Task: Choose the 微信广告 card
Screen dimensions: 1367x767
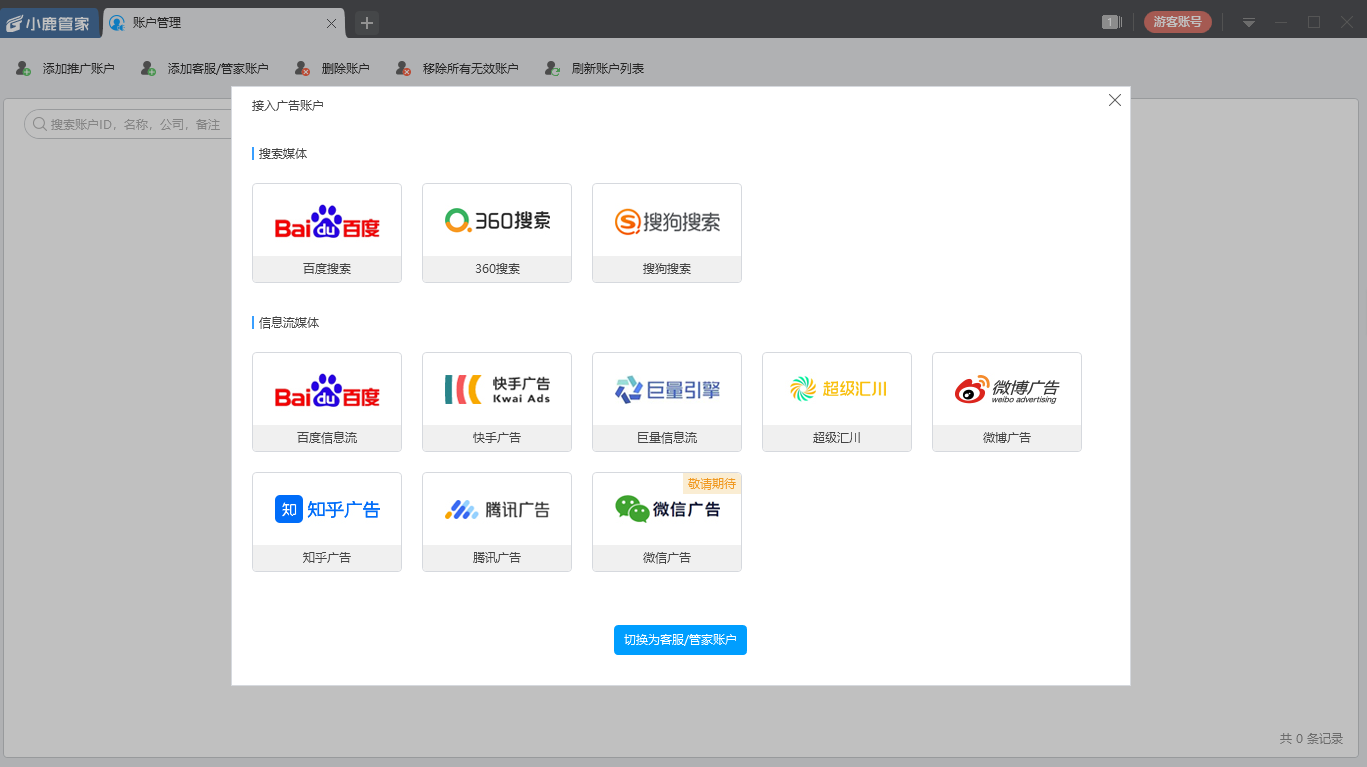Action: coord(667,522)
